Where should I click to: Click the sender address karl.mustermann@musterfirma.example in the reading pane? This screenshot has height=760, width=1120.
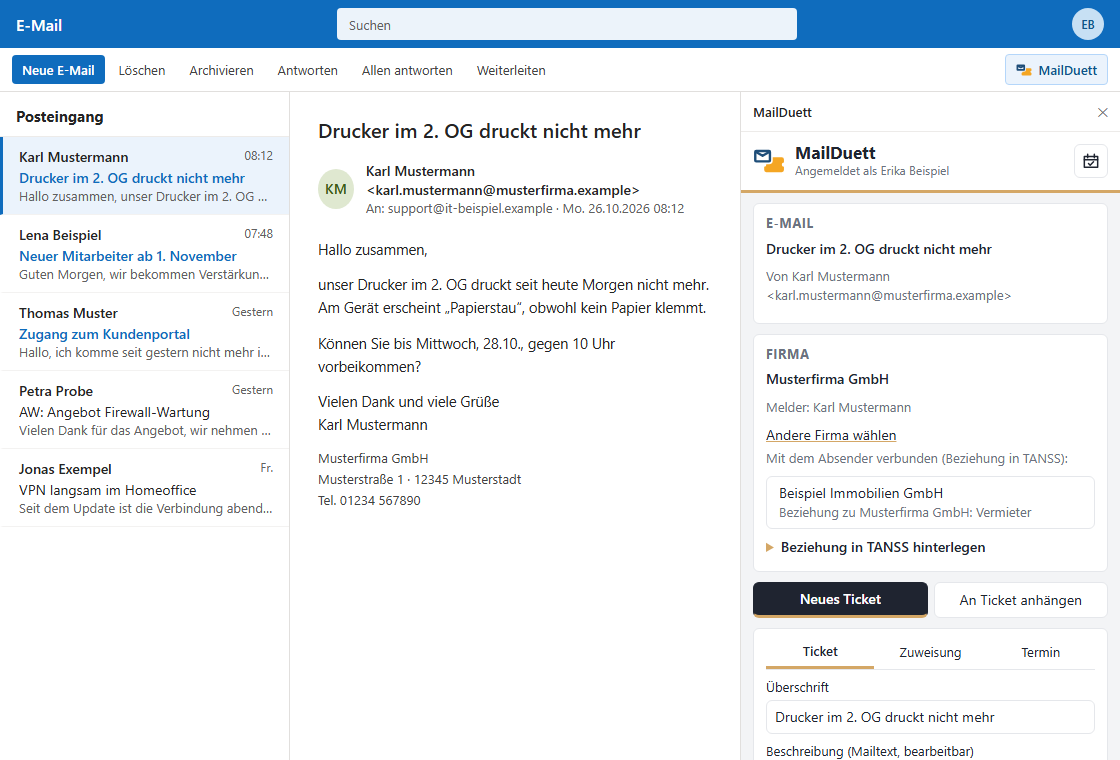(x=503, y=190)
